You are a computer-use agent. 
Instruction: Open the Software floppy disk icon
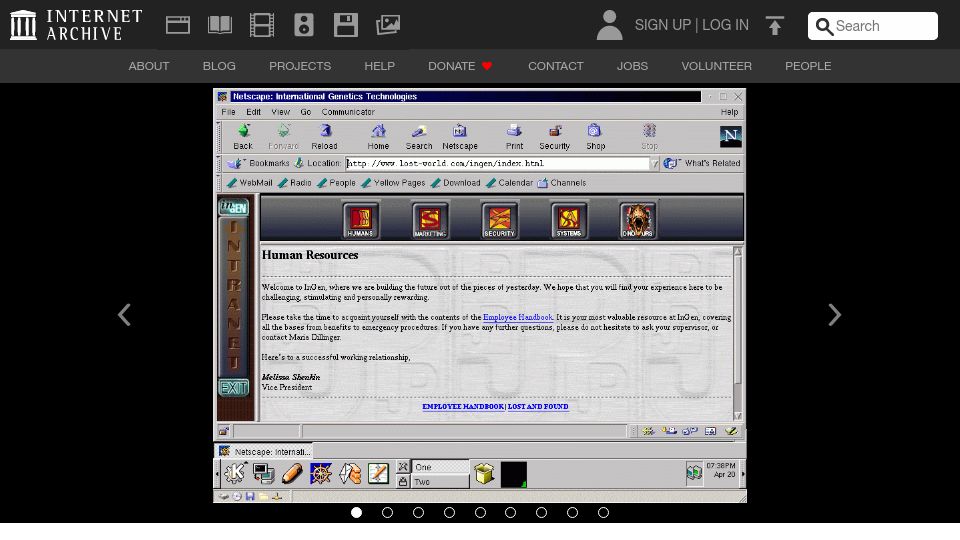click(346, 25)
